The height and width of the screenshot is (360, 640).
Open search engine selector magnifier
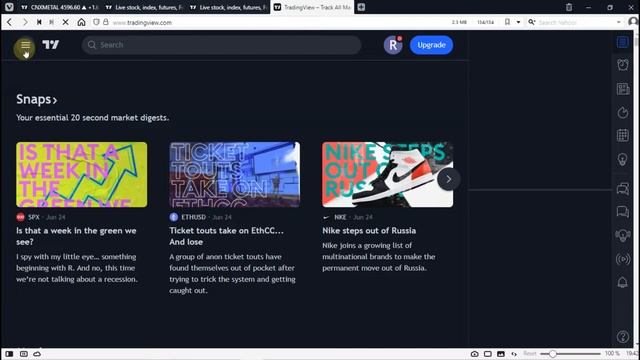point(531,22)
